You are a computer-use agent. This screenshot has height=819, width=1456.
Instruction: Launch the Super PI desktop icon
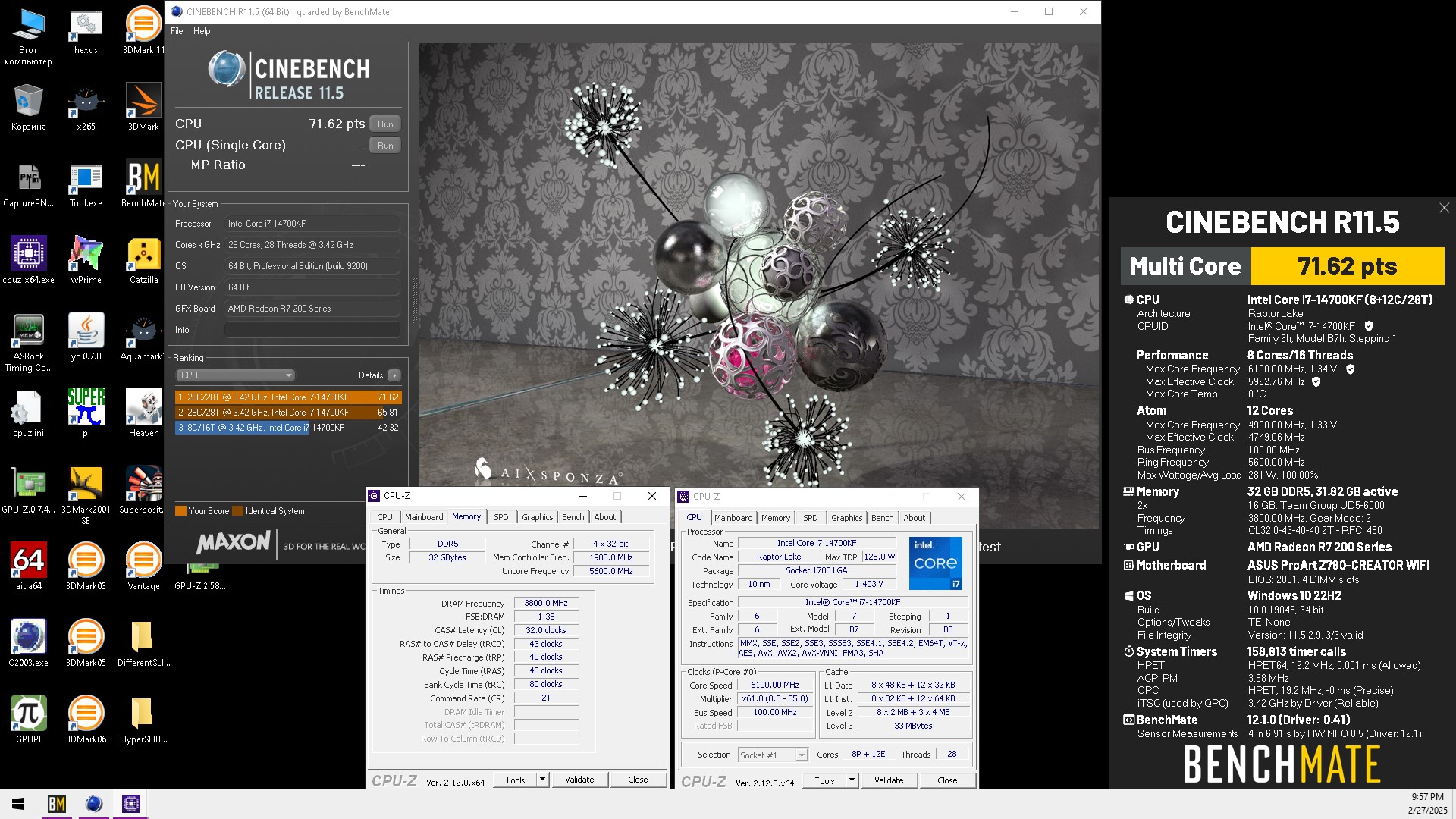click(86, 414)
